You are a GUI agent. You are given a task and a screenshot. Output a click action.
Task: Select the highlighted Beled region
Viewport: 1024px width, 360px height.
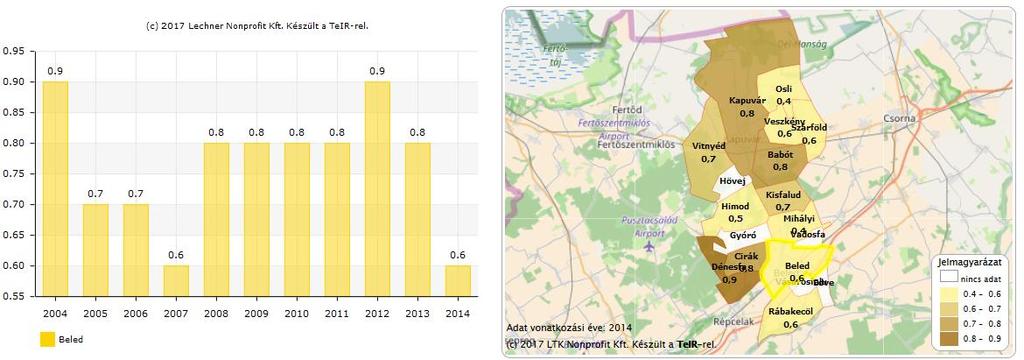(797, 266)
